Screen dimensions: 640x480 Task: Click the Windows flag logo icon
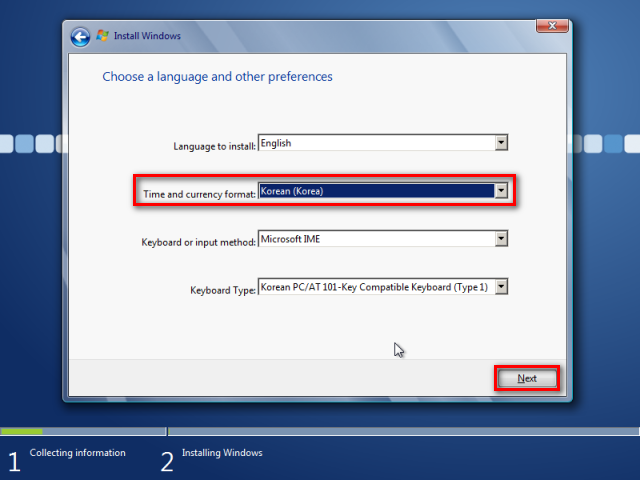(x=102, y=36)
